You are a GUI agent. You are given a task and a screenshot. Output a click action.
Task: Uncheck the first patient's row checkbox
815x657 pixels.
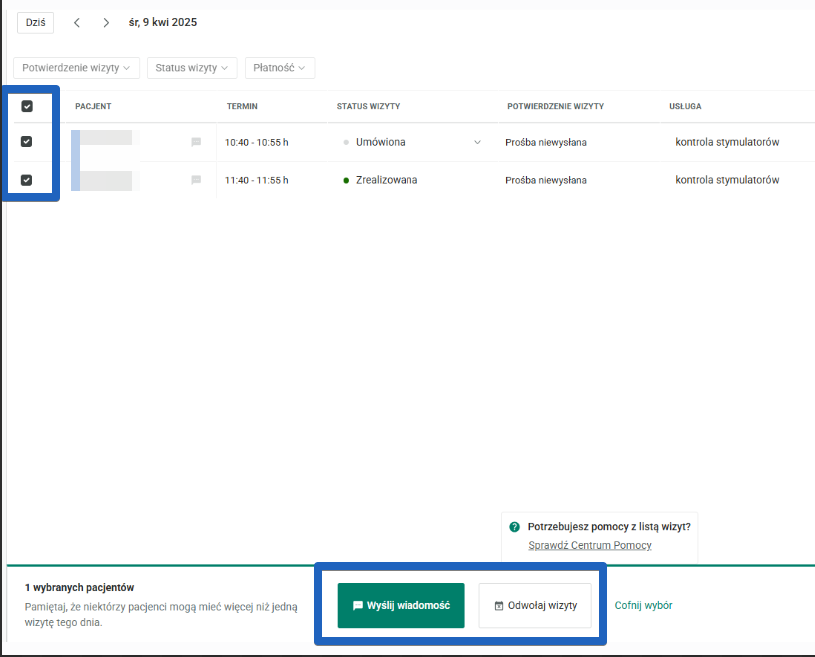pos(27,142)
